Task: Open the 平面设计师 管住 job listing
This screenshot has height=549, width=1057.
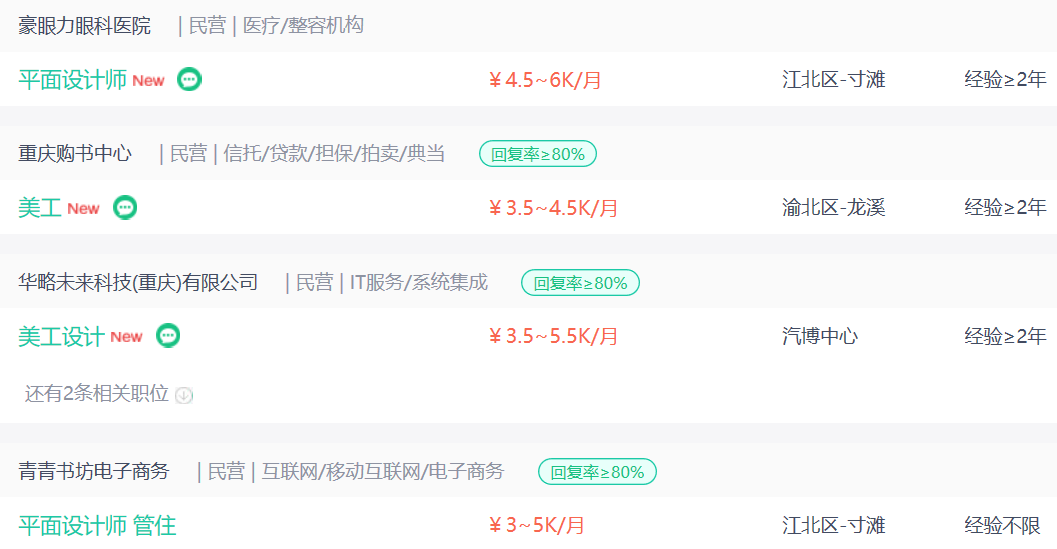Action: pyautogui.click(x=97, y=525)
